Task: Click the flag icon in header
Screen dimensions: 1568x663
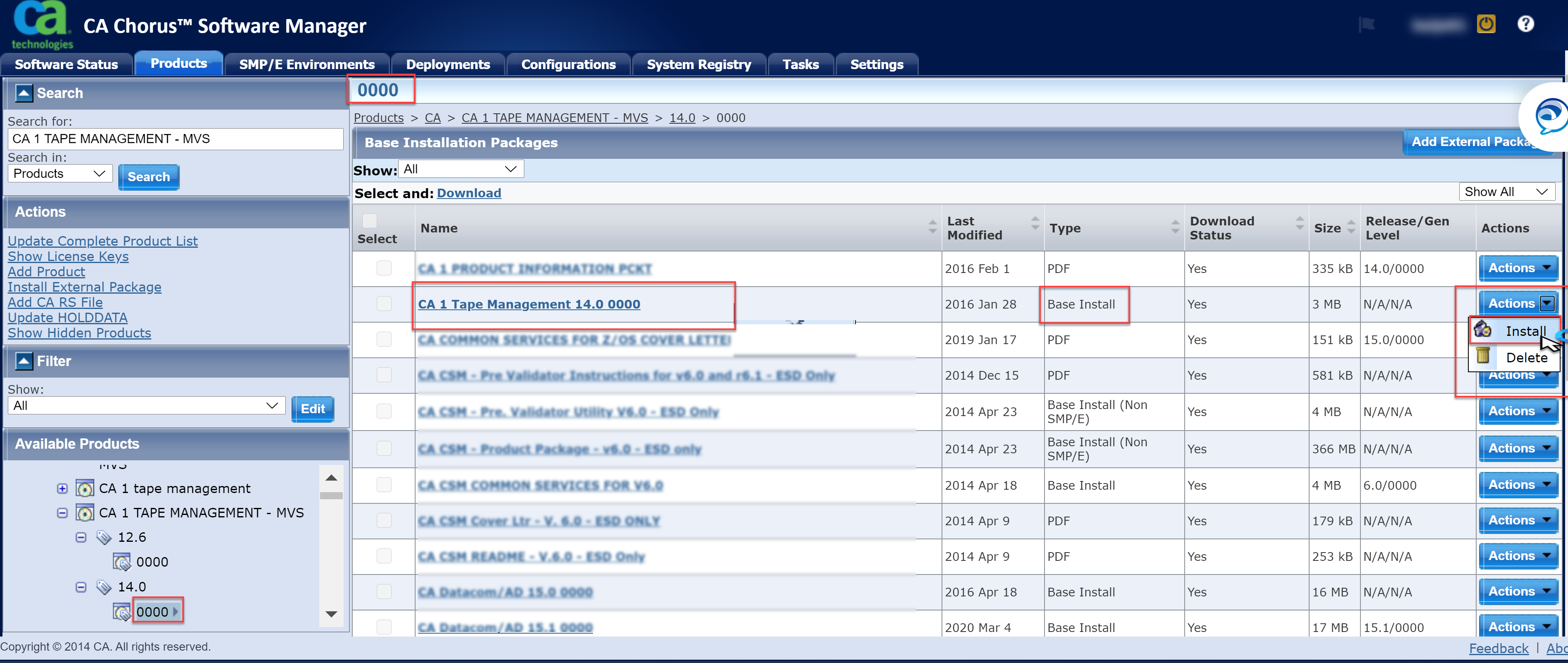Action: [1367, 24]
